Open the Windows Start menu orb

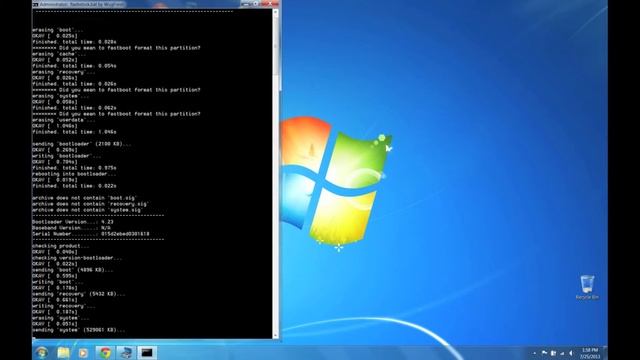tap(42, 352)
